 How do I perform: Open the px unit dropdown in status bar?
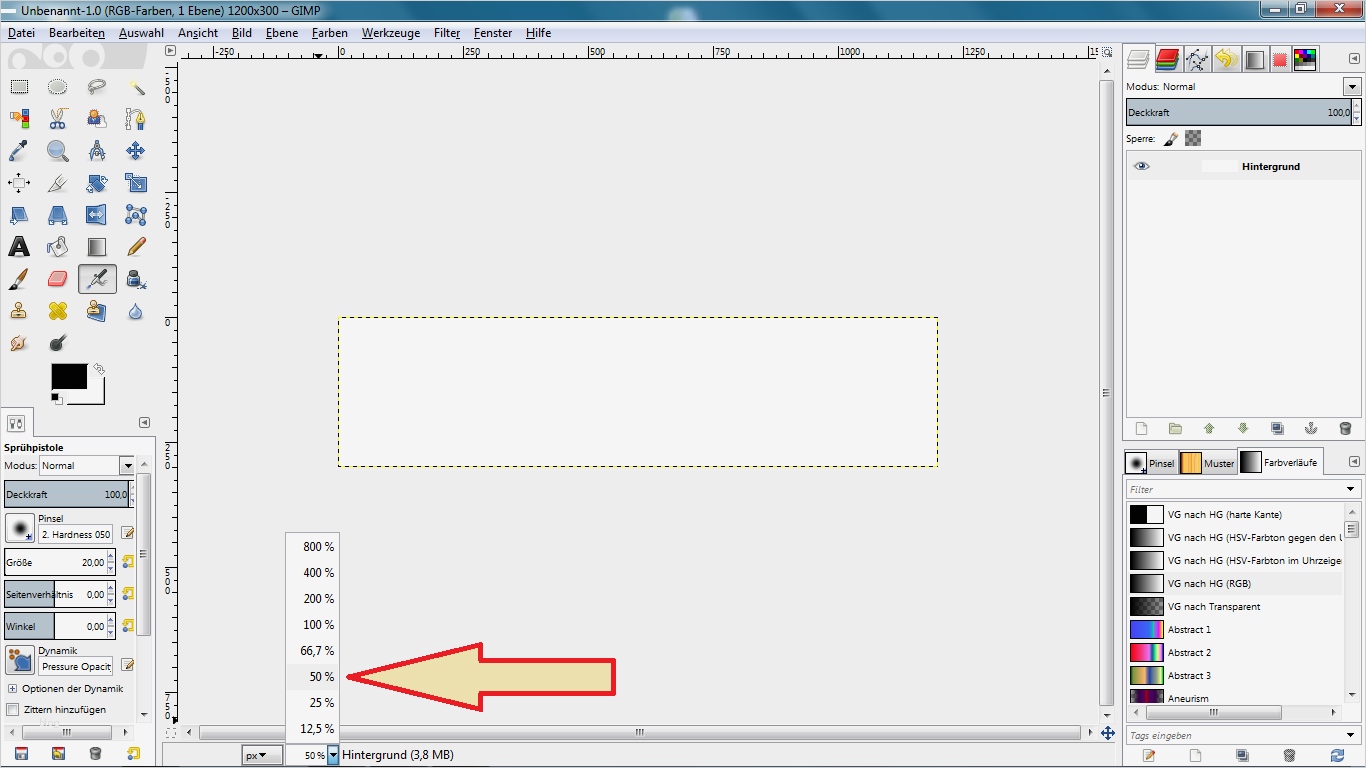(x=261, y=755)
